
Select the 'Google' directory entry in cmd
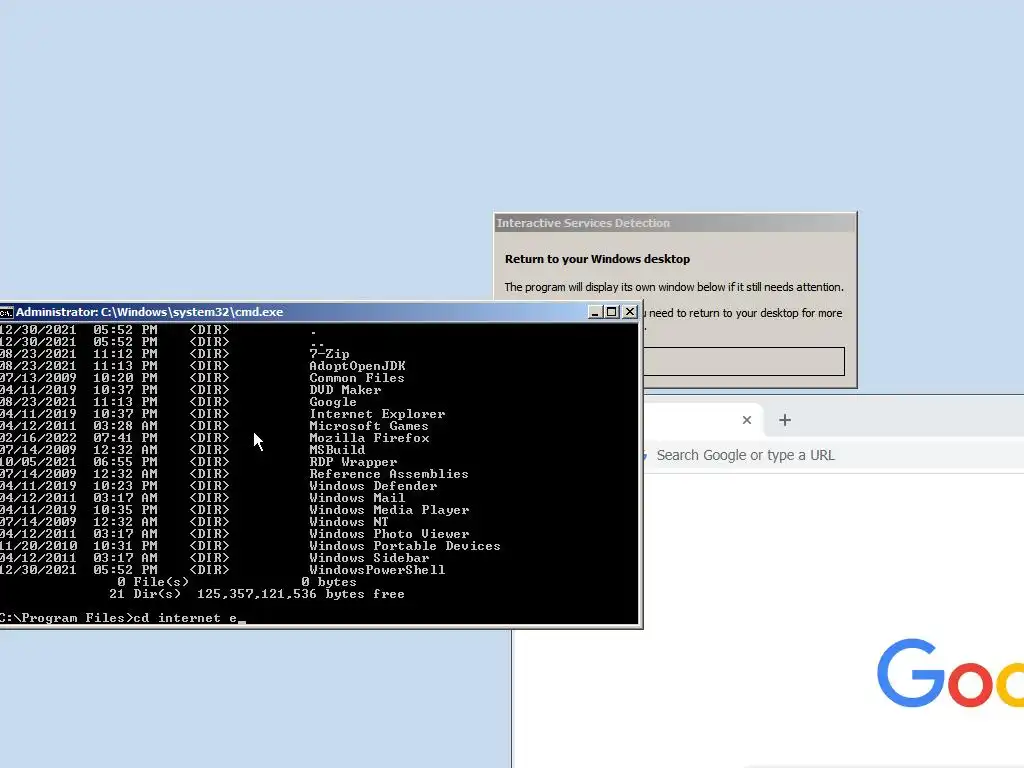click(x=332, y=402)
